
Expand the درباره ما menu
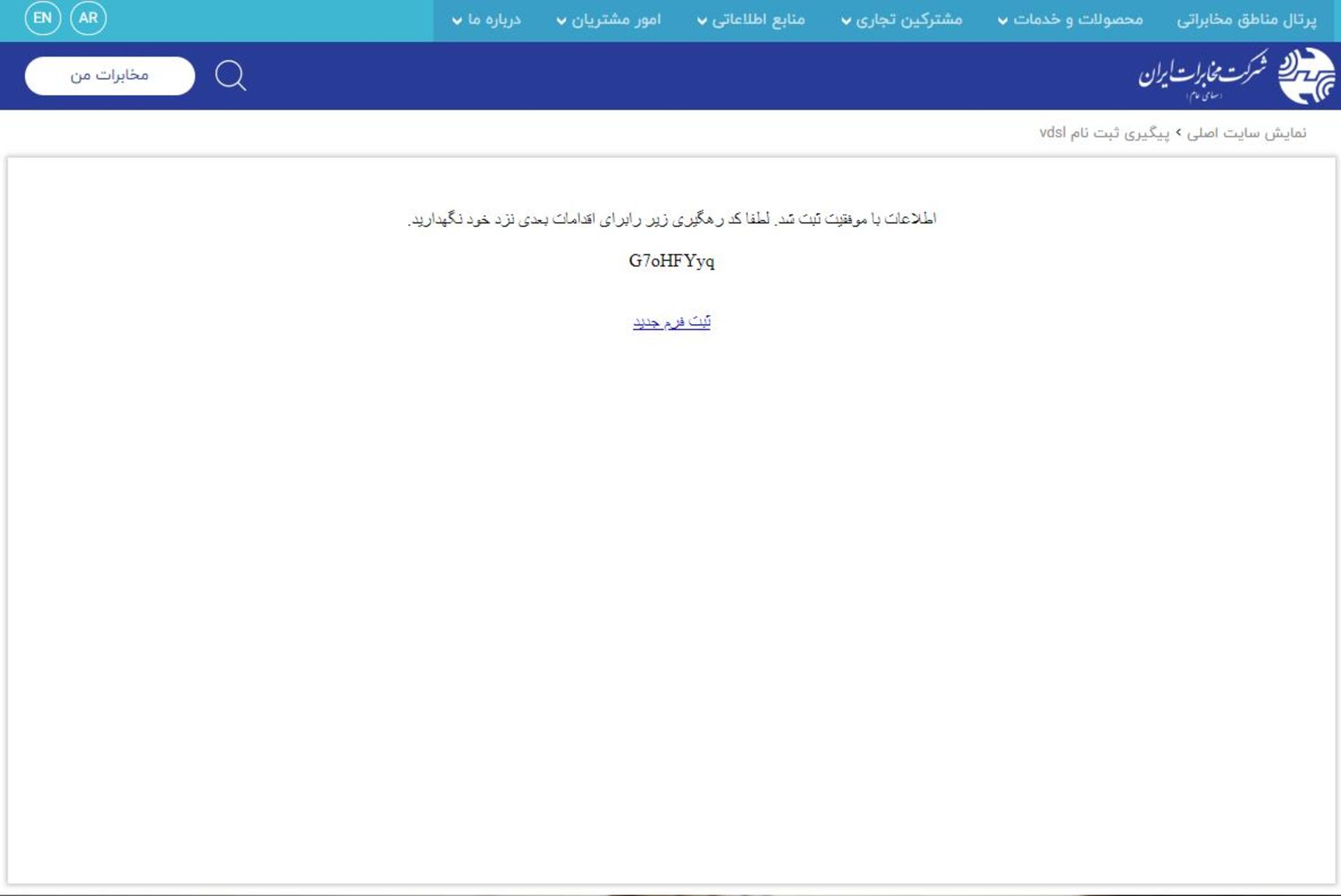pos(487,20)
